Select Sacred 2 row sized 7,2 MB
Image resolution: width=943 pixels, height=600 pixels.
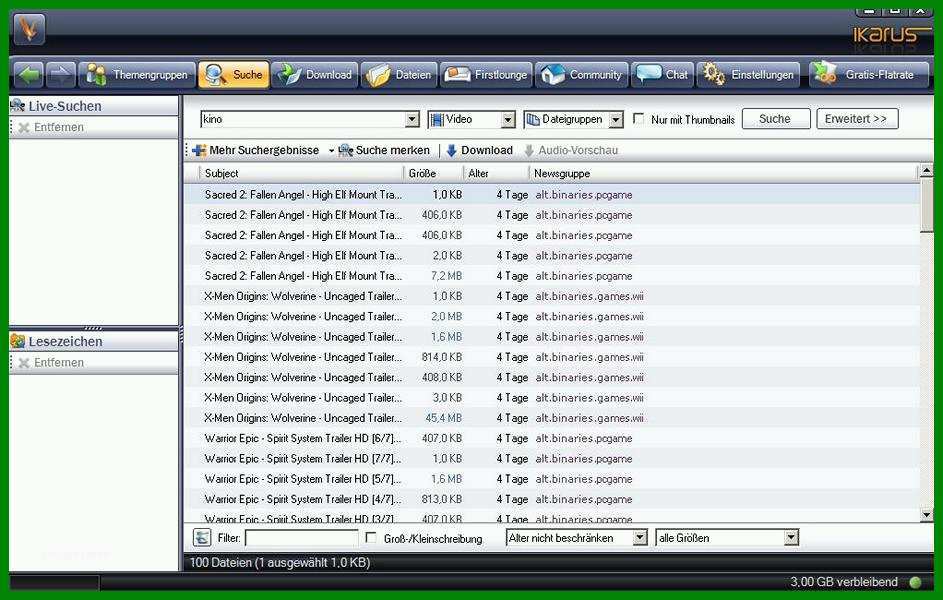[x=552, y=276]
